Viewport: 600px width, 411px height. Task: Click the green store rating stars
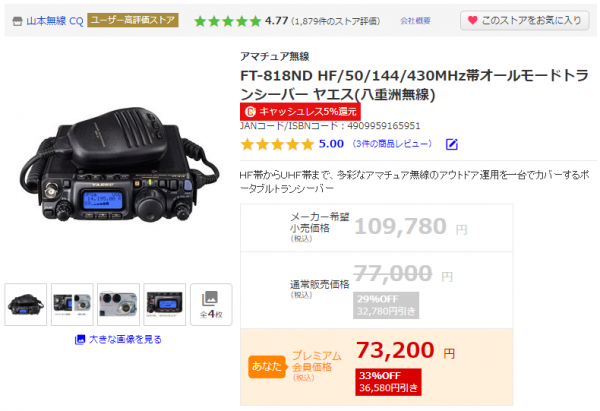228,21
